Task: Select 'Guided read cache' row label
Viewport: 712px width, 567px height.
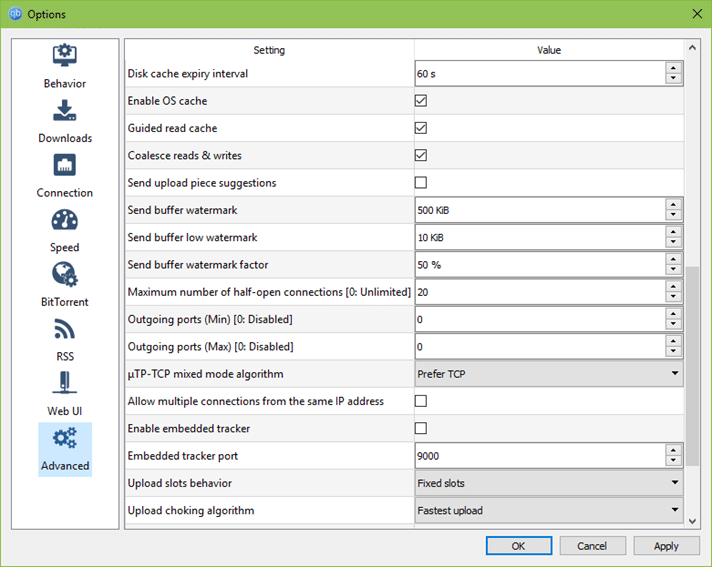Action: point(172,128)
